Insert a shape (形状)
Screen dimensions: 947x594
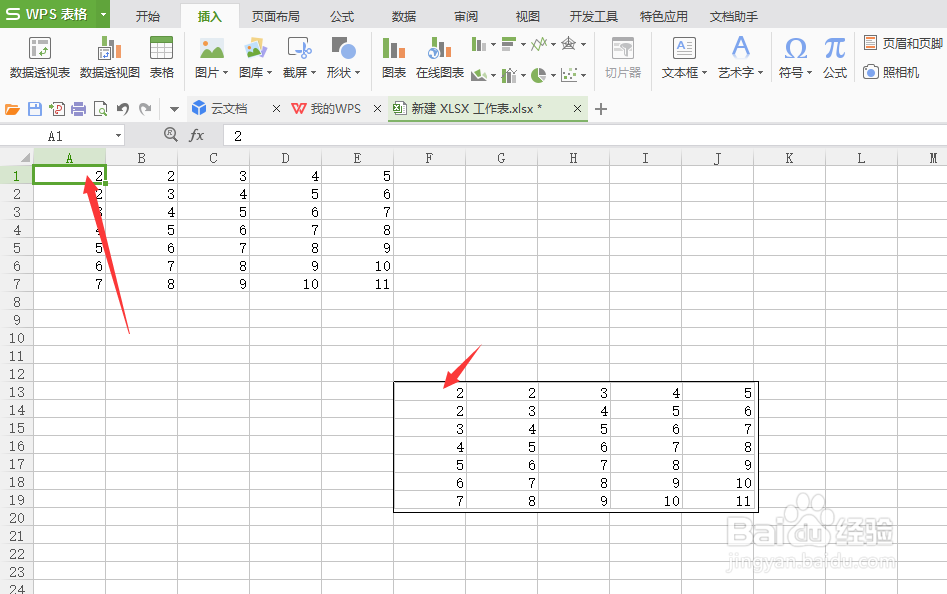point(343,58)
